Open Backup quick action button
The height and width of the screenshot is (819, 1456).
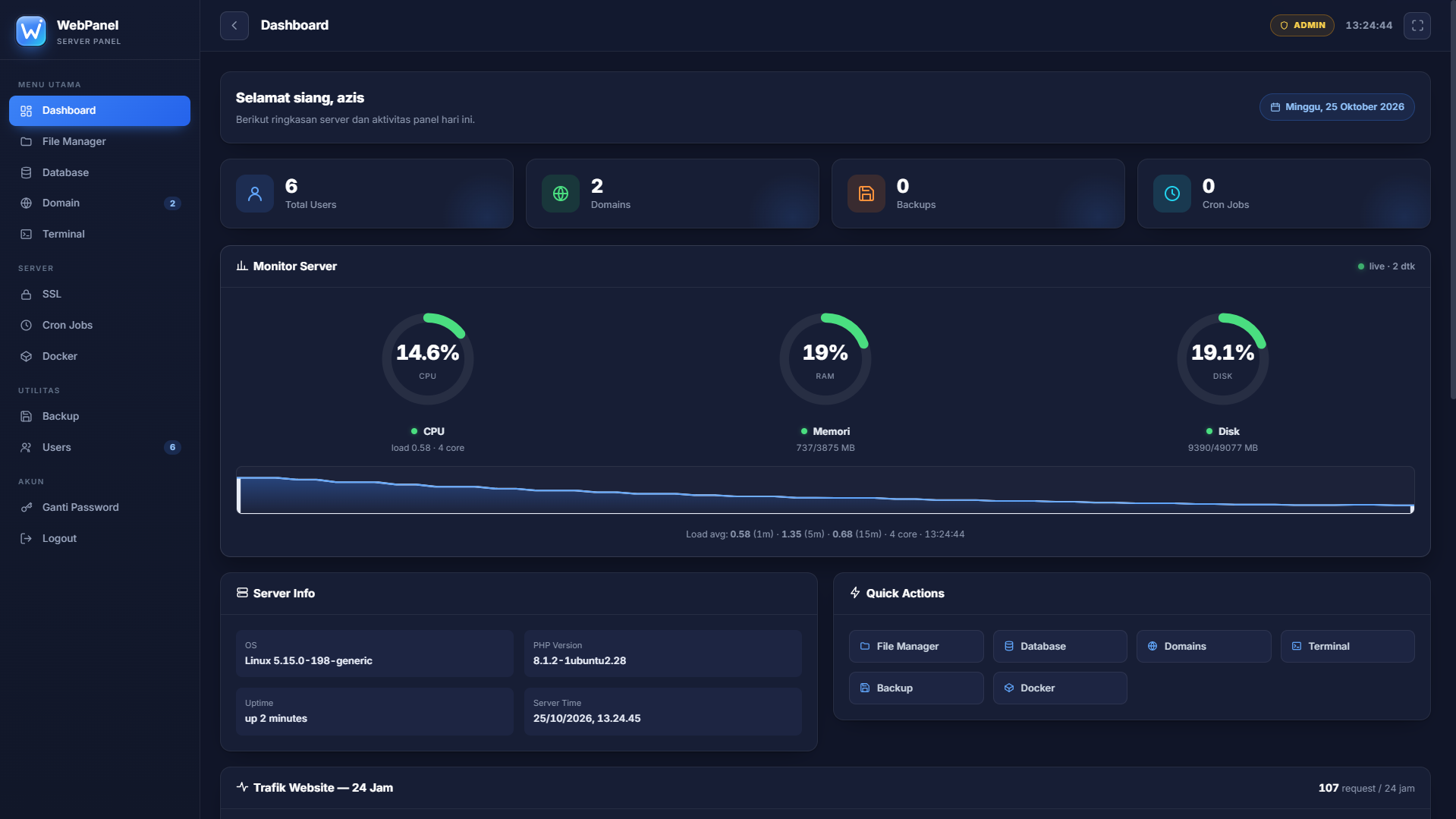(916, 688)
